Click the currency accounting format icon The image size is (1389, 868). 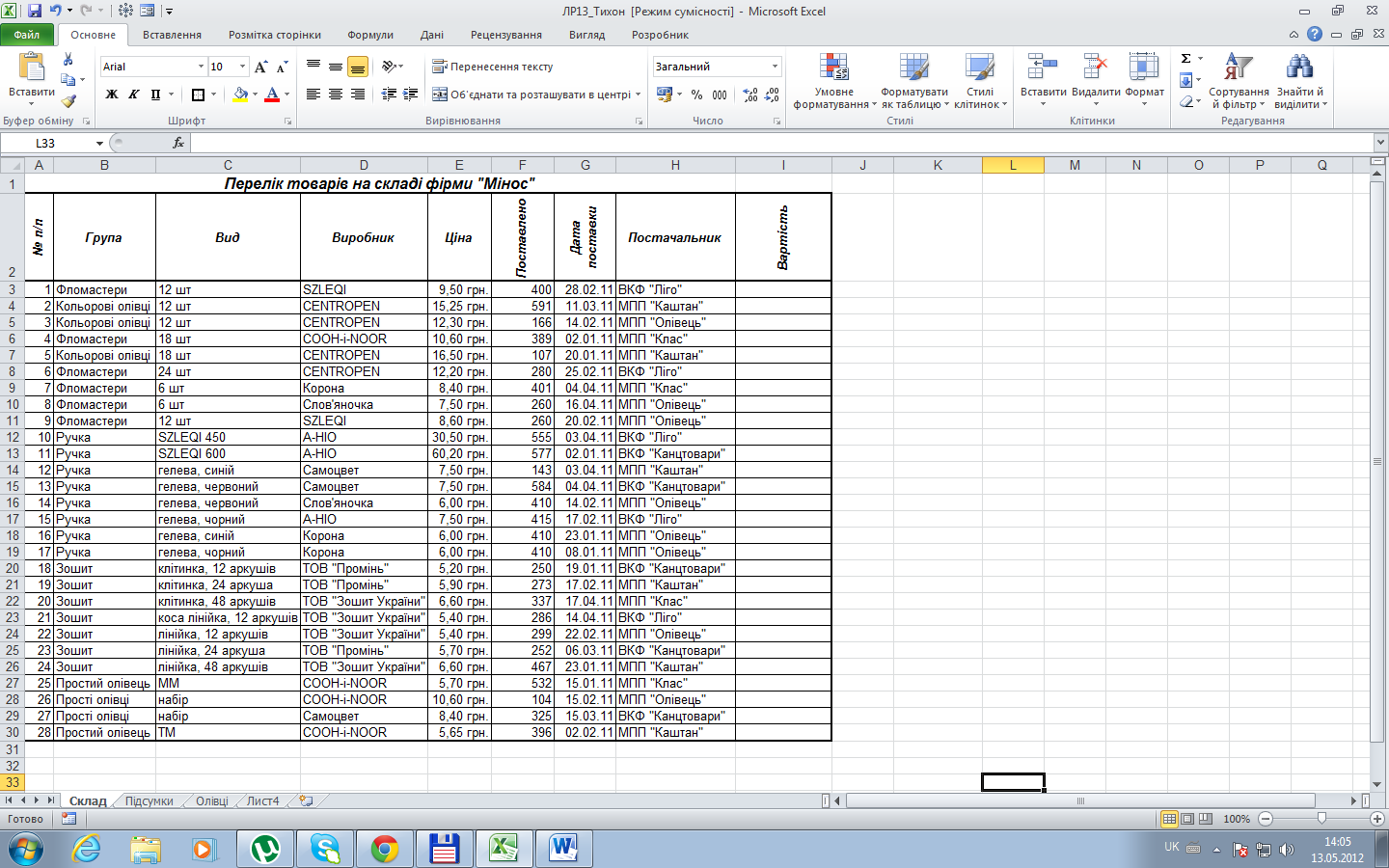click(x=664, y=95)
